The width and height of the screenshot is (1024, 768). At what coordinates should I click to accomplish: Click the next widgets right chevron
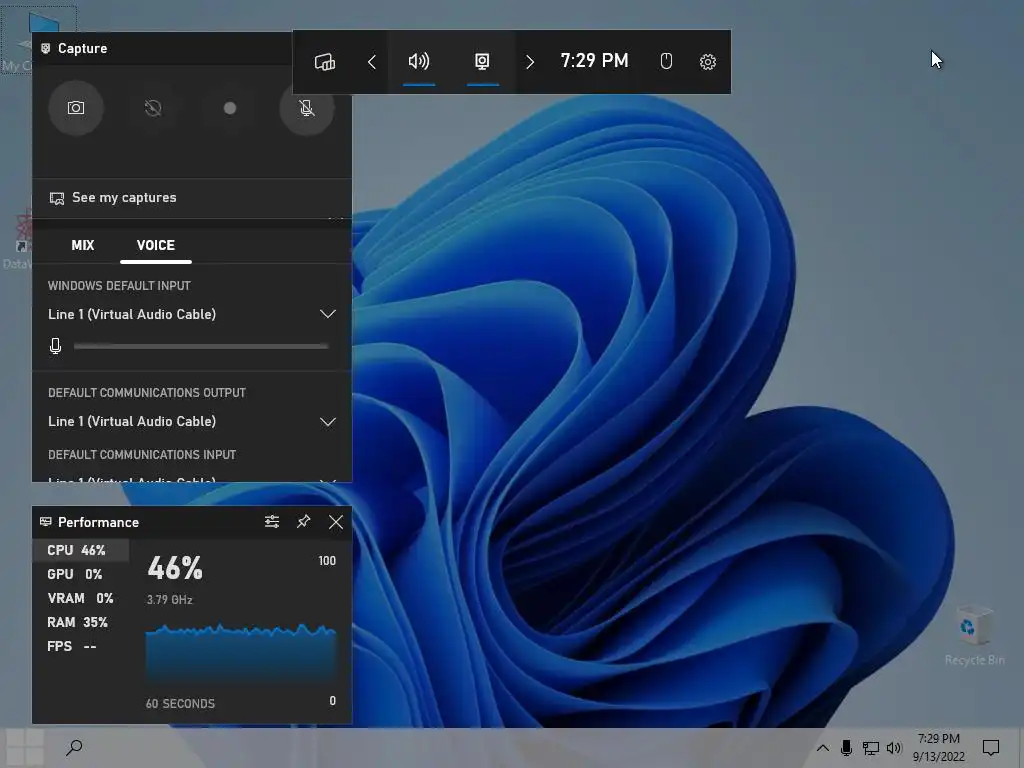coord(530,62)
